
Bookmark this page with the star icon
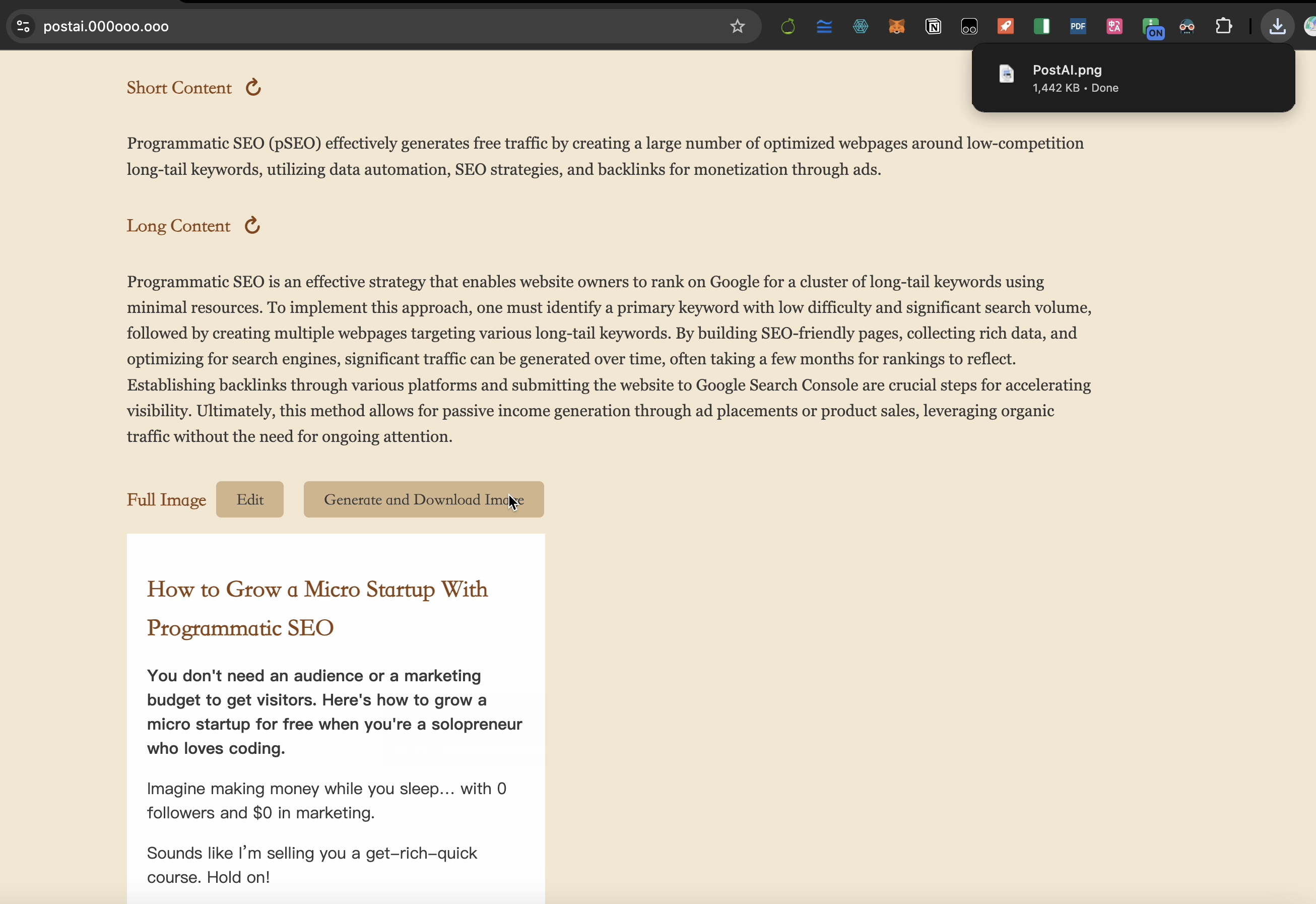737,26
